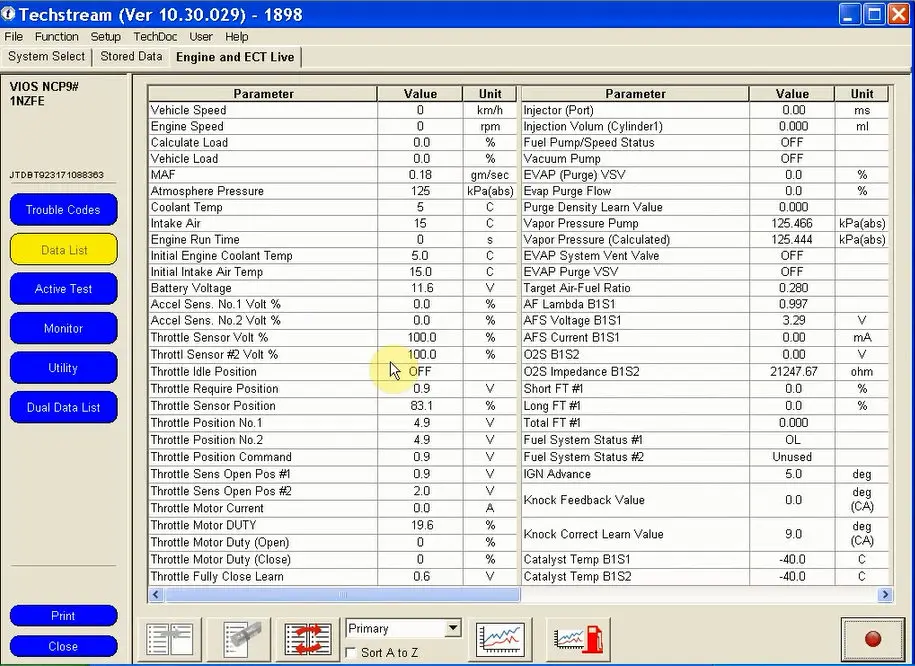915x666 pixels.
Task: Open the File menu
Action: tap(13, 37)
